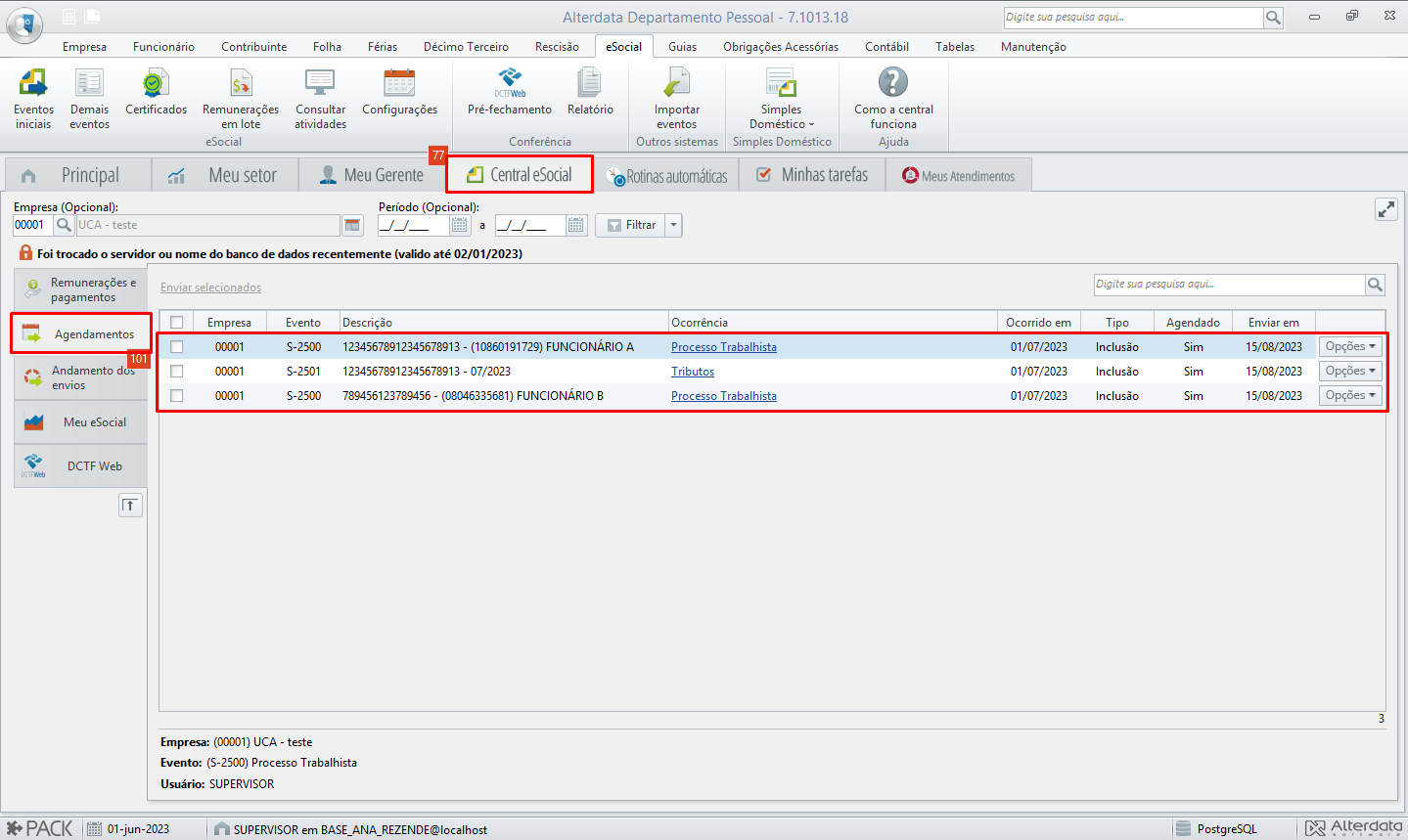Viewport: 1408px width, 840px height.
Task: Open Como a central funciona help
Action: 893,99
